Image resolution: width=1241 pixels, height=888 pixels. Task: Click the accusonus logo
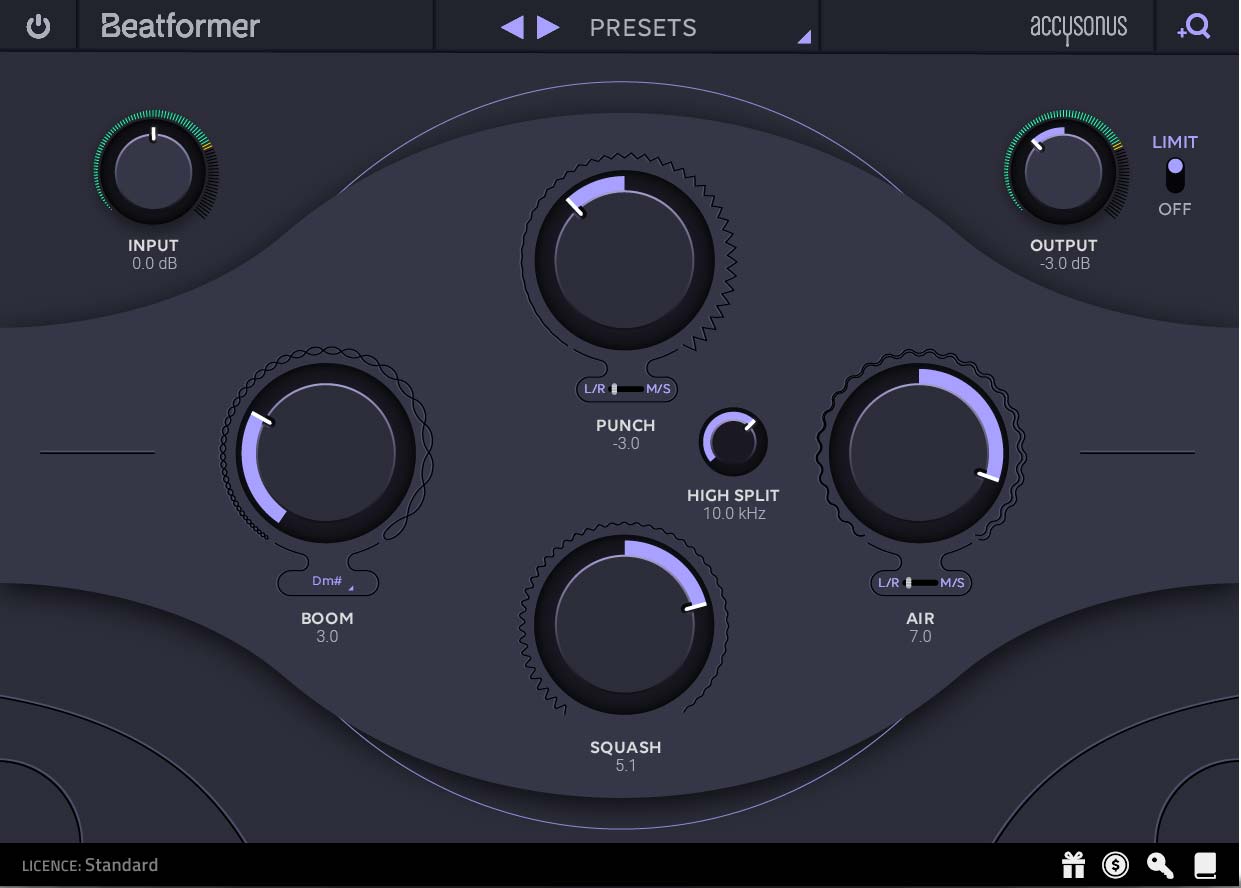pyautogui.click(x=1078, y=27)
